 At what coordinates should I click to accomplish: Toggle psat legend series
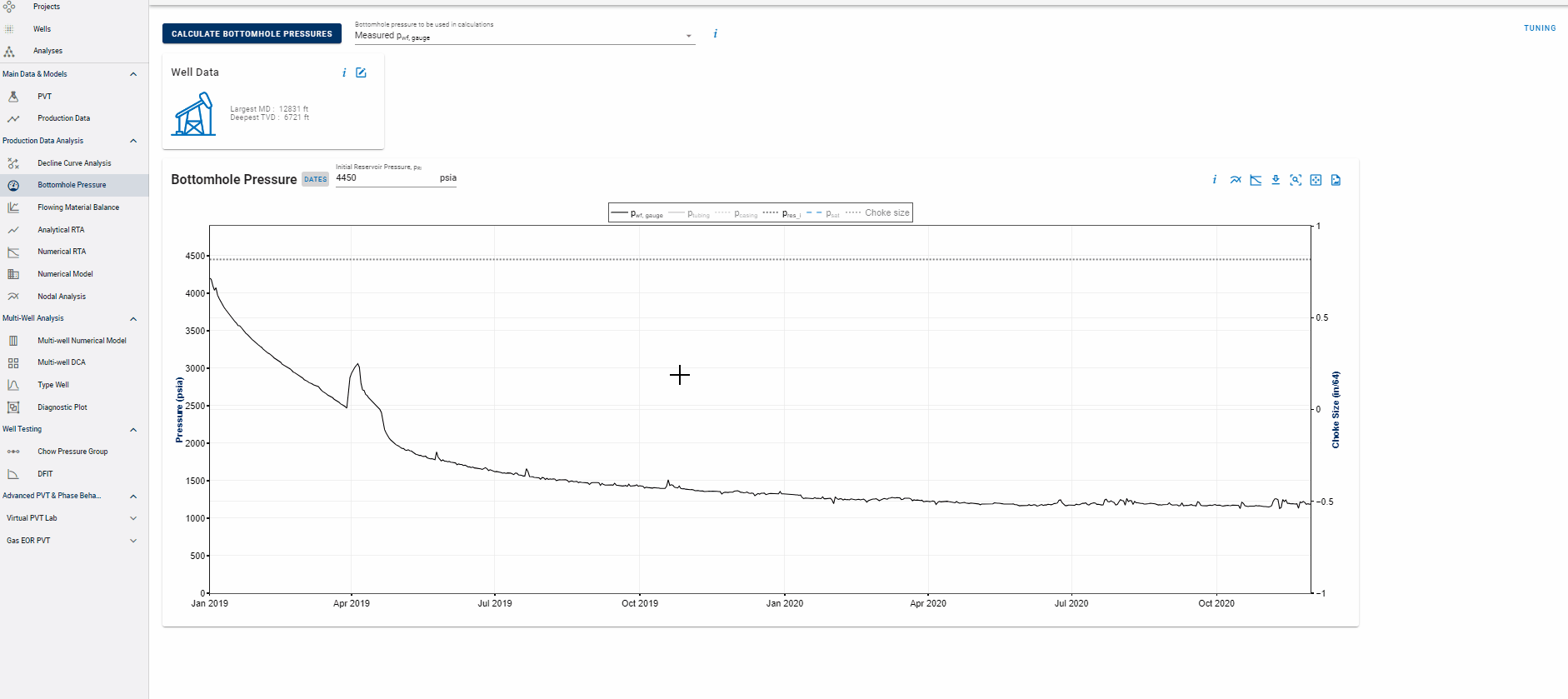823,213
